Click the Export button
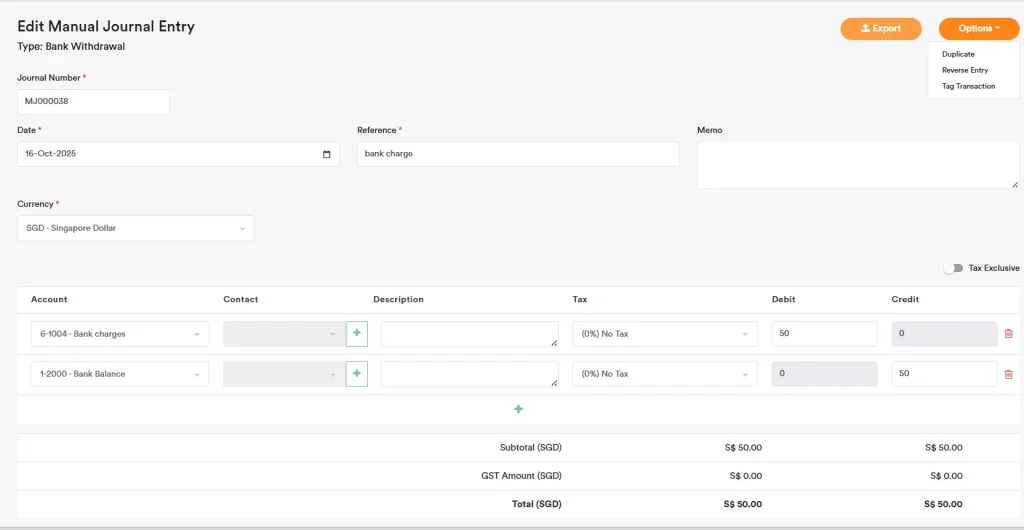Image resolution: width=1024 pixels, height=530 pixels. point(880,29)
